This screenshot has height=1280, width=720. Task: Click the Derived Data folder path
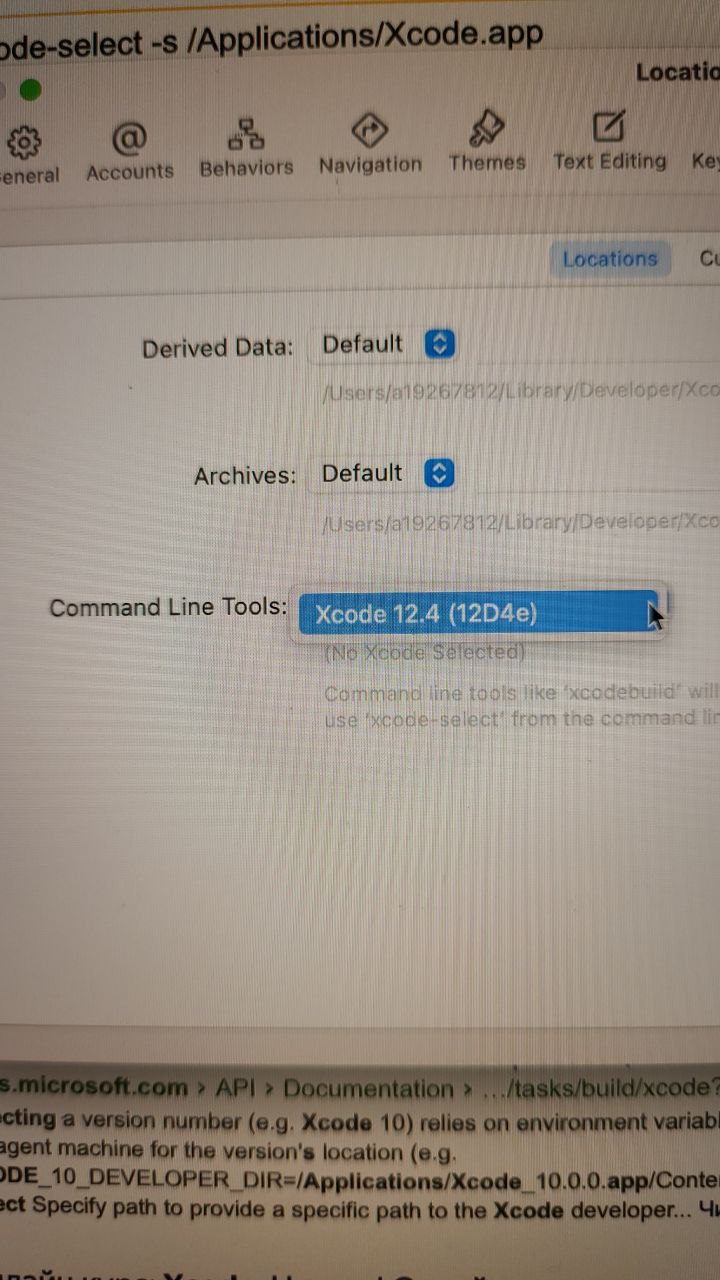pos(520,391)
